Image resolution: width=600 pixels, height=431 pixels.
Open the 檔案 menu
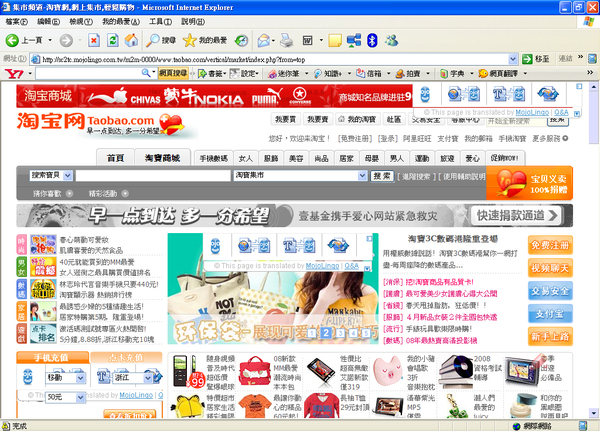[16, 22]
